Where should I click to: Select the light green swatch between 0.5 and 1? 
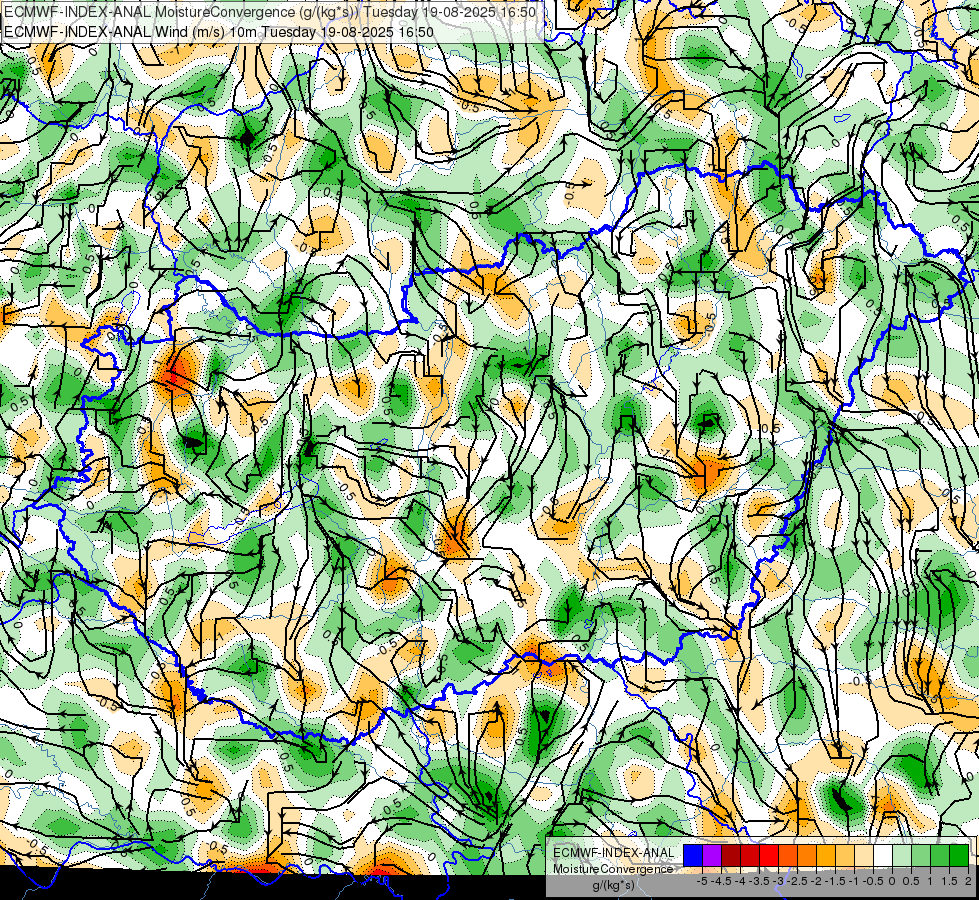click(921, 856)
